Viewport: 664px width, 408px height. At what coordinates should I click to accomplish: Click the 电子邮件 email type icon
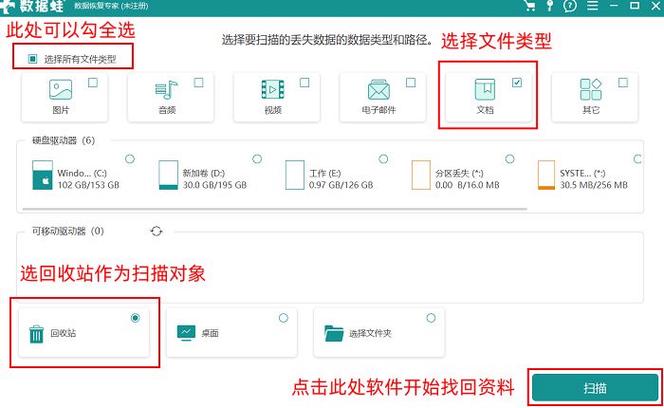pyautogui.click(x=379, y=90)
